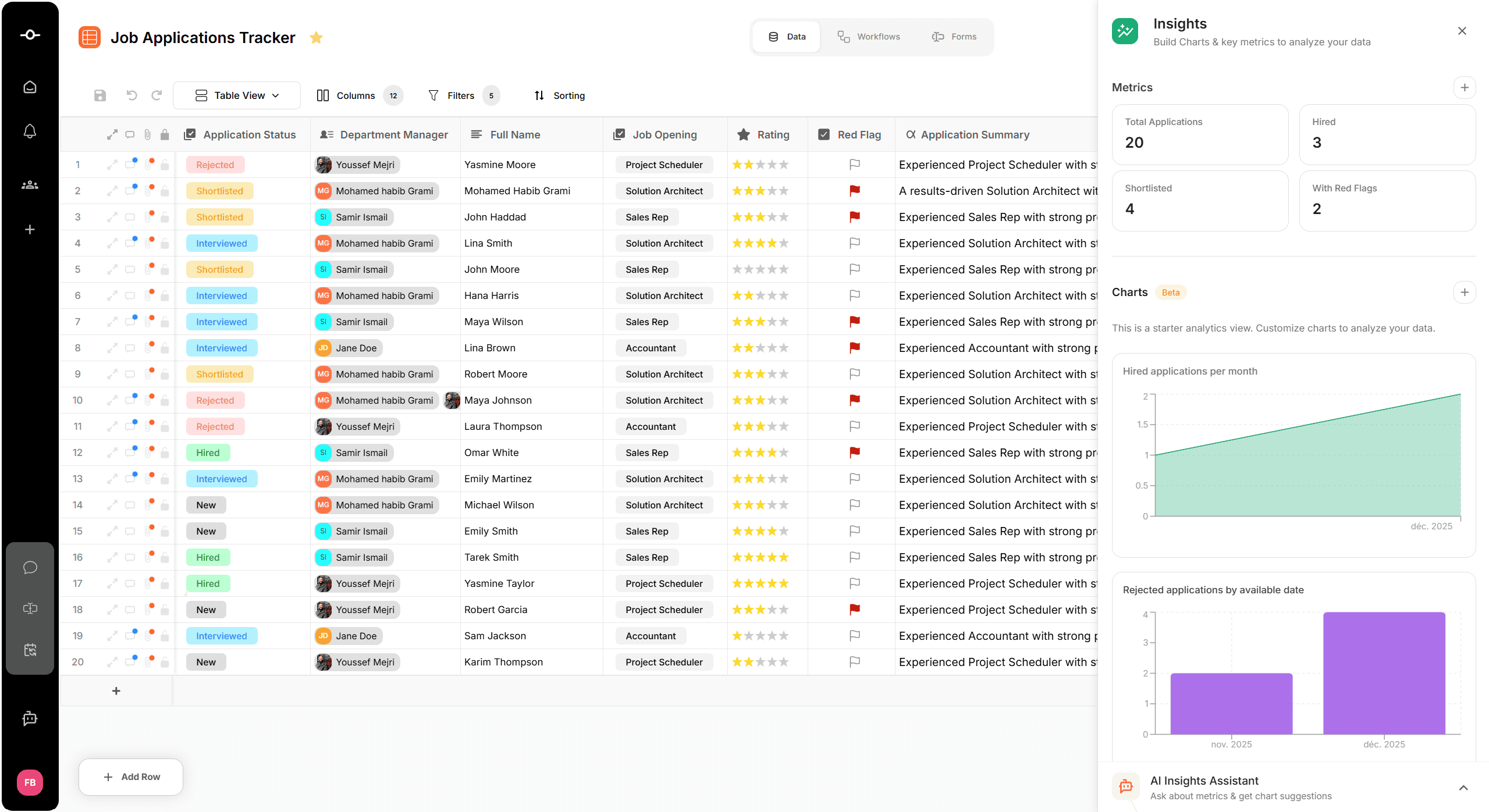This screenshot has width=1489, height=812.
Task: Click the undo arrow icon
Action: tap(132, 95)
